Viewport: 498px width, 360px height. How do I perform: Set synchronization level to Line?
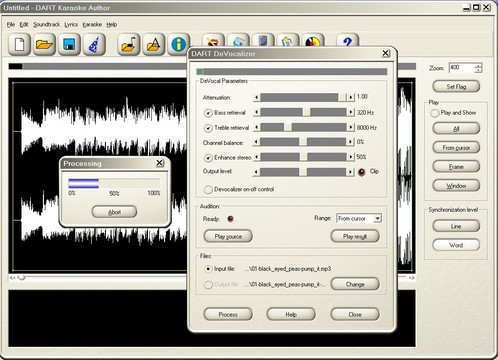tap(456, 226)
